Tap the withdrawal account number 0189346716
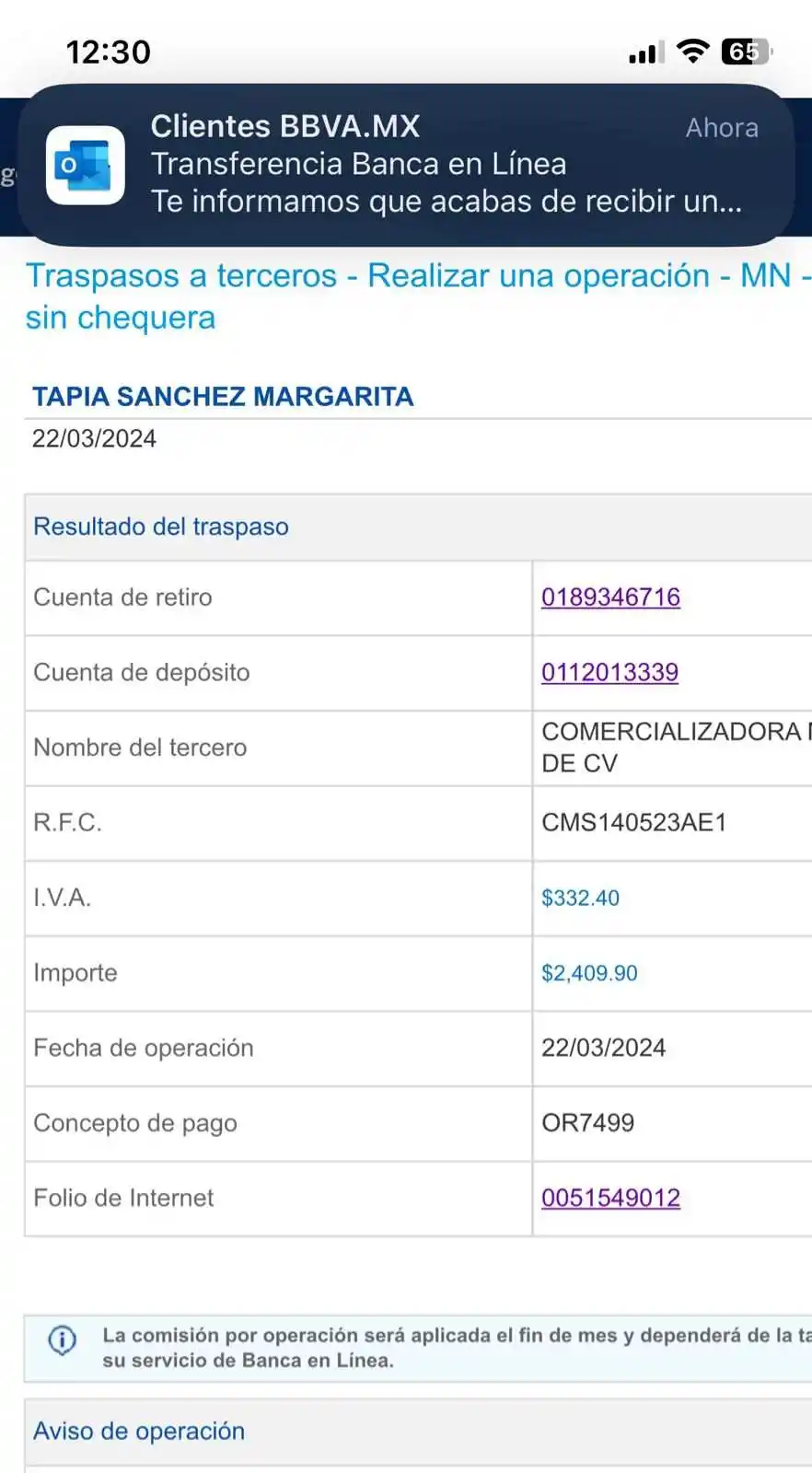This screenshot has width=812, height=1473. pyautogui.click(x=610, y=597)
